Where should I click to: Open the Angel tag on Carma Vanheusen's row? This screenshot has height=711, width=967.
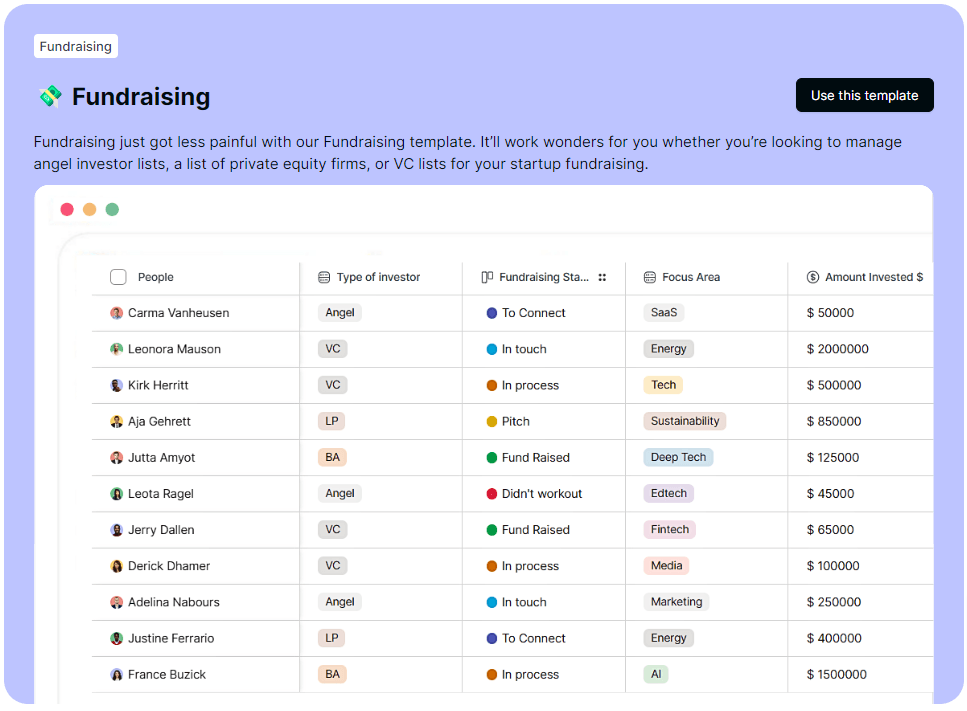coord(339,312)
